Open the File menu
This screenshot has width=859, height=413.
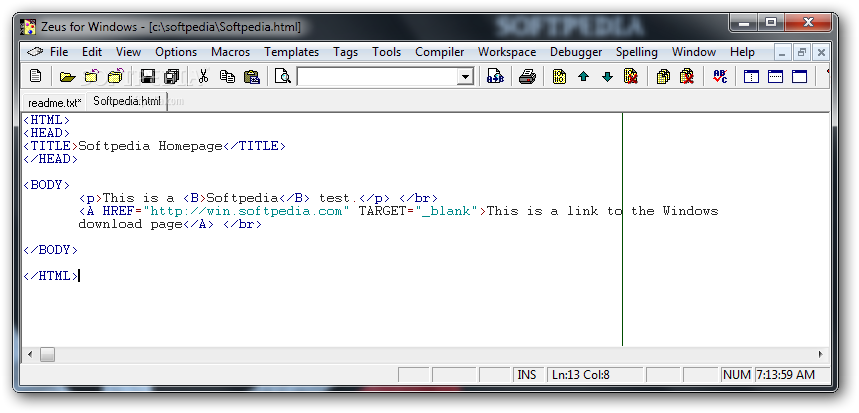[x=59, y=52]
